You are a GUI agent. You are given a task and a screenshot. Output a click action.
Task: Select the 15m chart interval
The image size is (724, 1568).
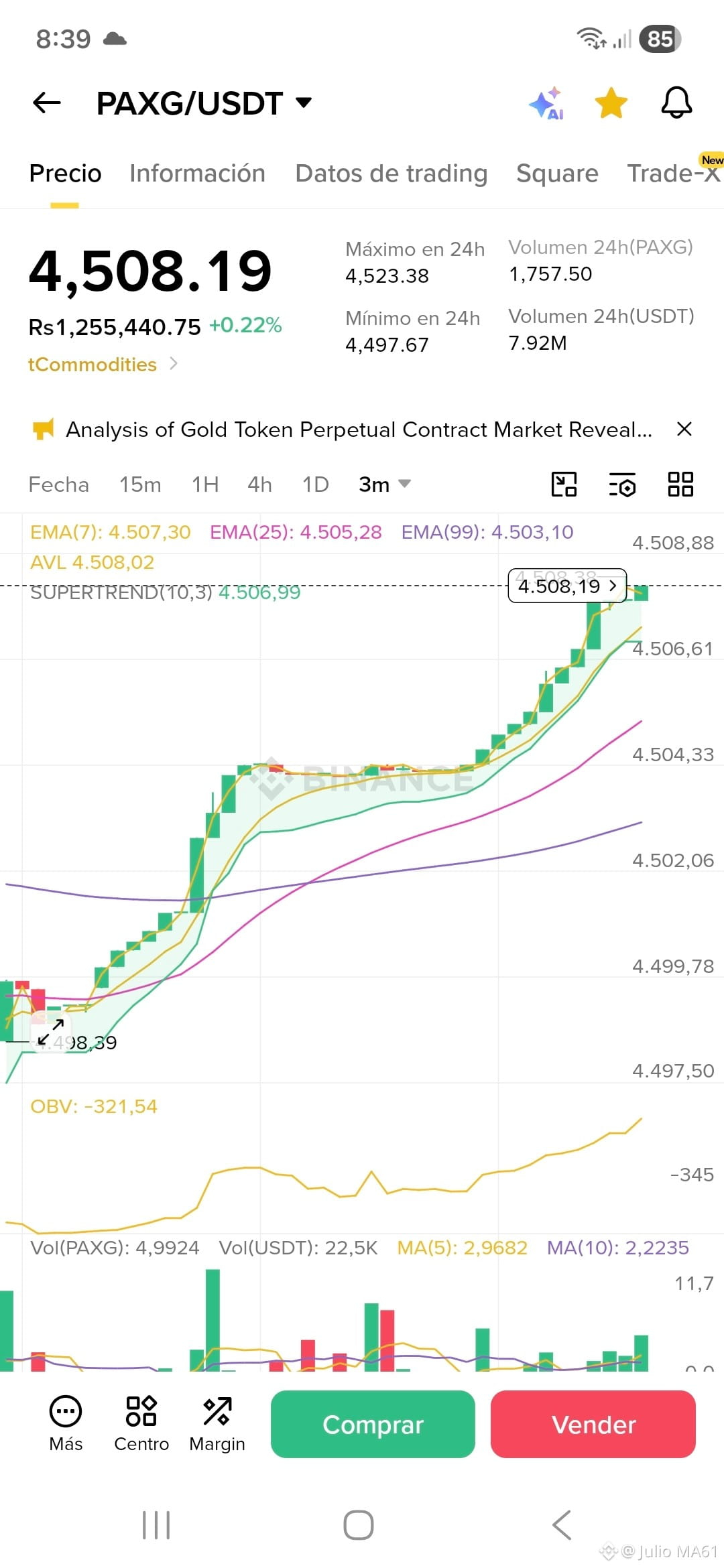click(140, 484)
